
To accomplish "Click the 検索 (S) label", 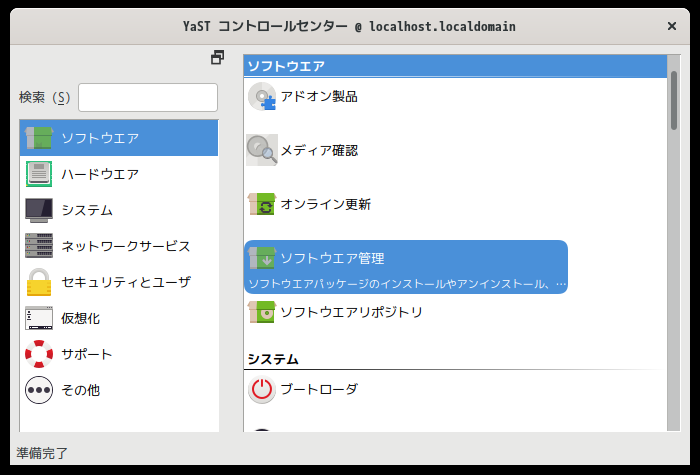I will [x=45, y=97].
